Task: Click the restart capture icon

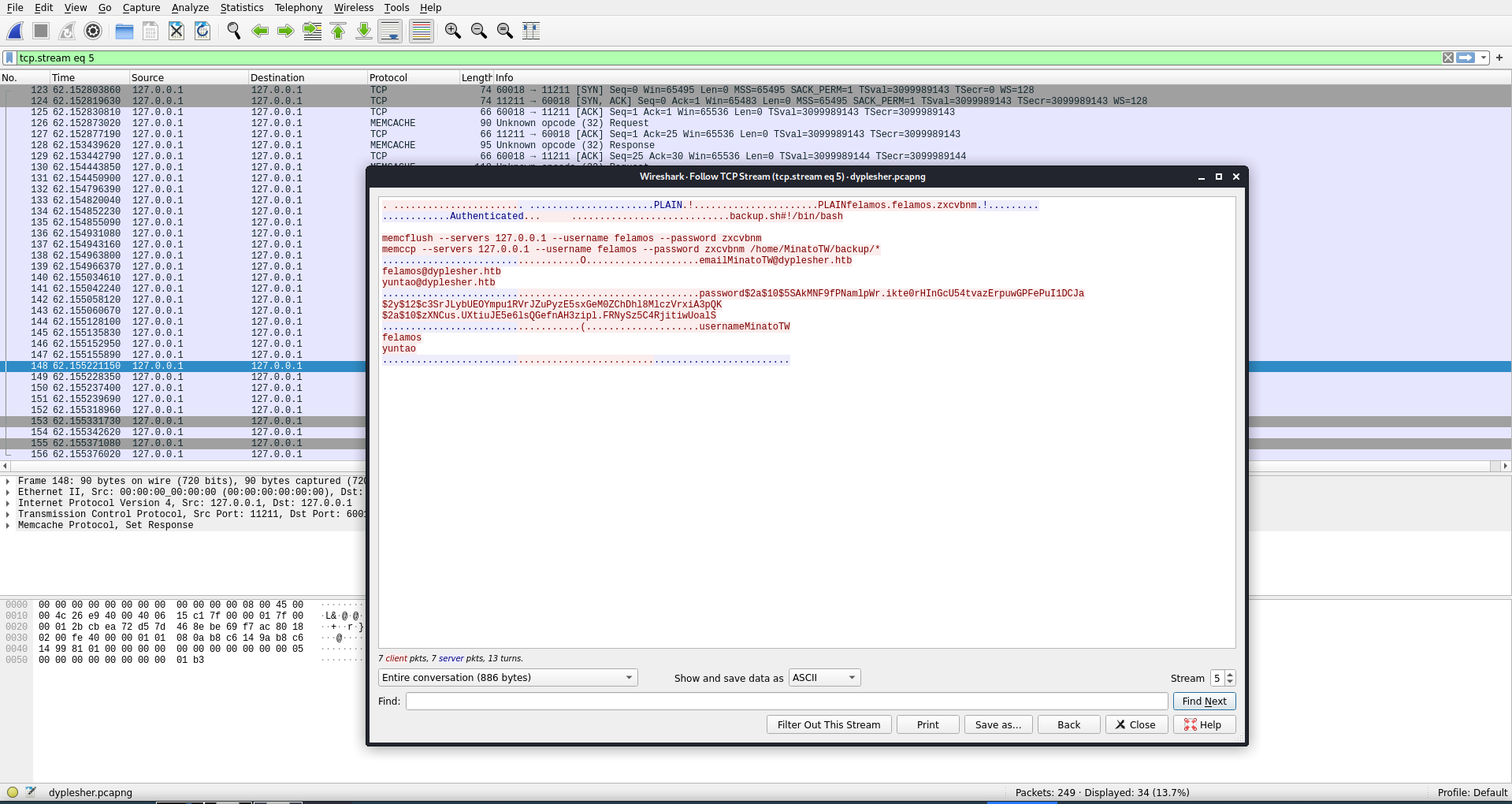Action: [67, 31]
